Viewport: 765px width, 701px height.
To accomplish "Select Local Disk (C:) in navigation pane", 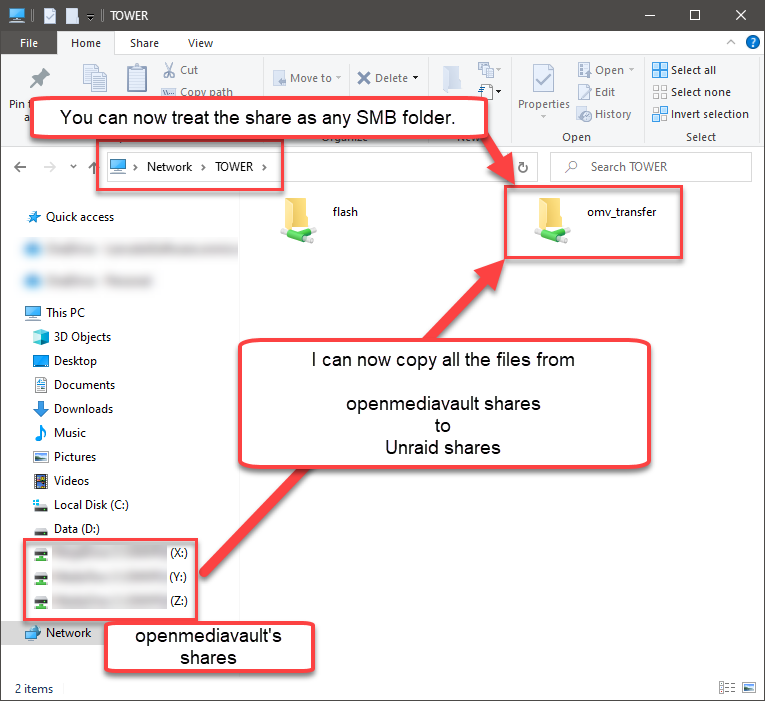I will point(90,505).
